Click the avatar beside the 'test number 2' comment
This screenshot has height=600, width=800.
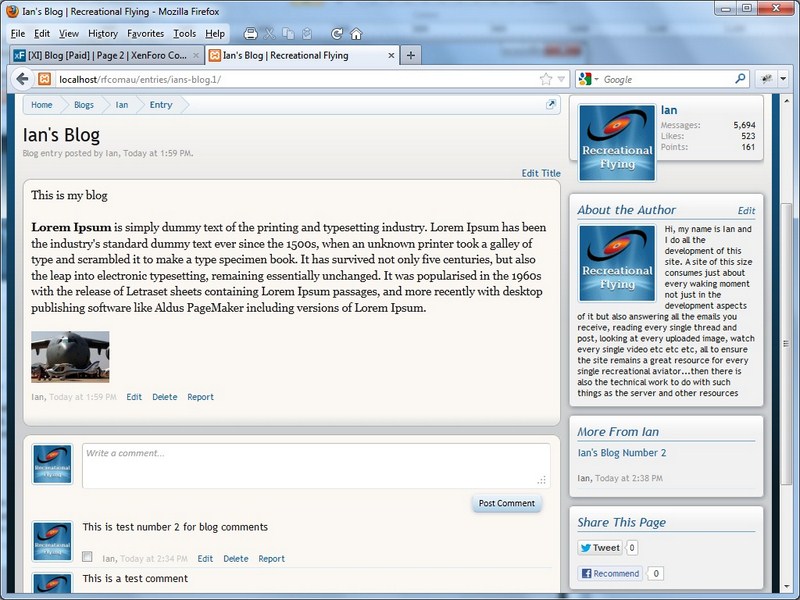pos(52,541)
